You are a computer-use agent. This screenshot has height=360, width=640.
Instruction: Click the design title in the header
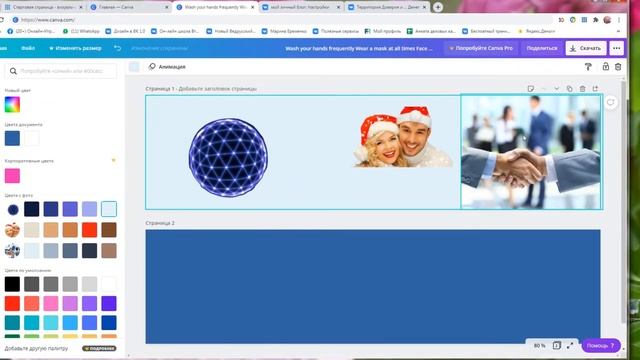358,48
